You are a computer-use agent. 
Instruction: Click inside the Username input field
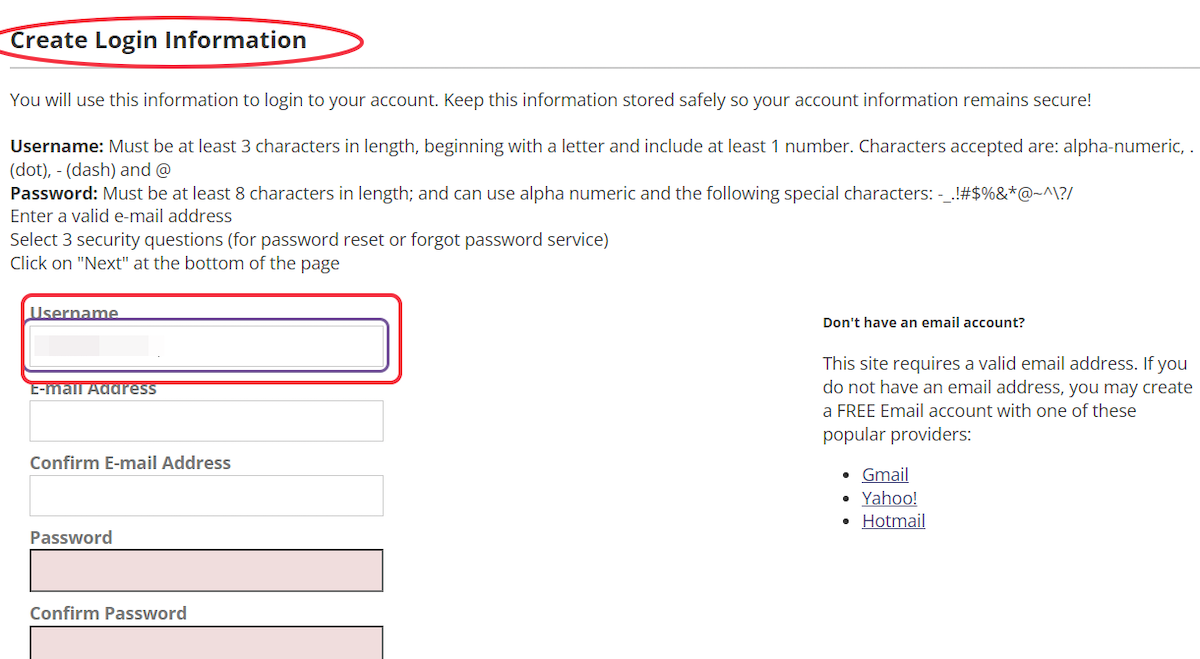click(206, 345)
